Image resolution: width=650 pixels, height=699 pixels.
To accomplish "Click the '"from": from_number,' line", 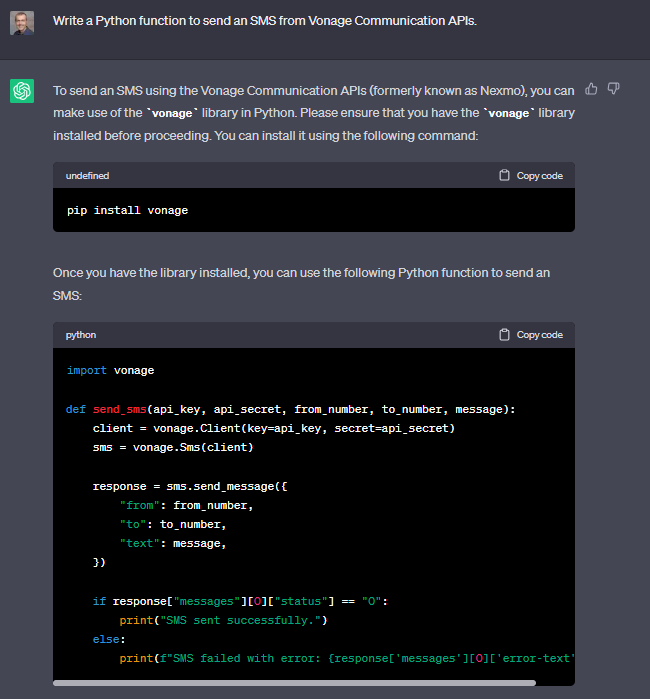I will click(186, 506).
